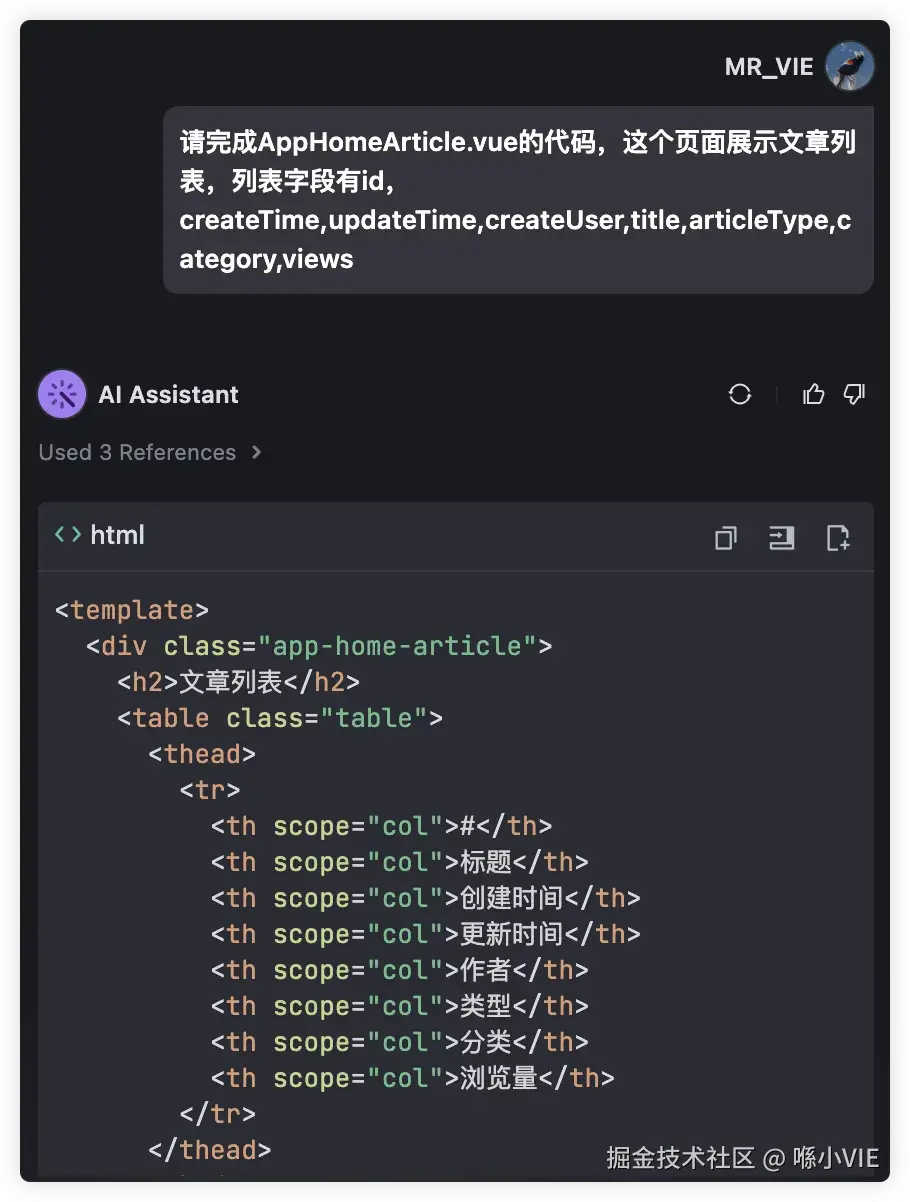This screenshot has height=1202, width=910.
Task: Click the 浏览量 th code line
Action: [x=412, y=1078]
